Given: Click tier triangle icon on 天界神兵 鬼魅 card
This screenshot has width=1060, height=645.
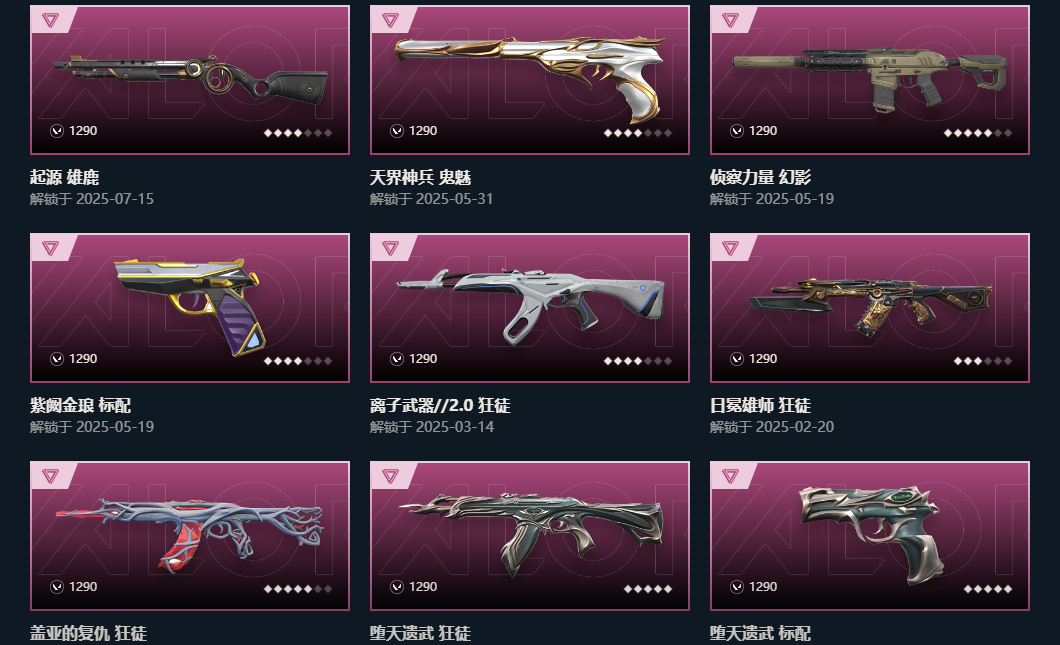Looking at the screenshot, I should tap(390, 20).
